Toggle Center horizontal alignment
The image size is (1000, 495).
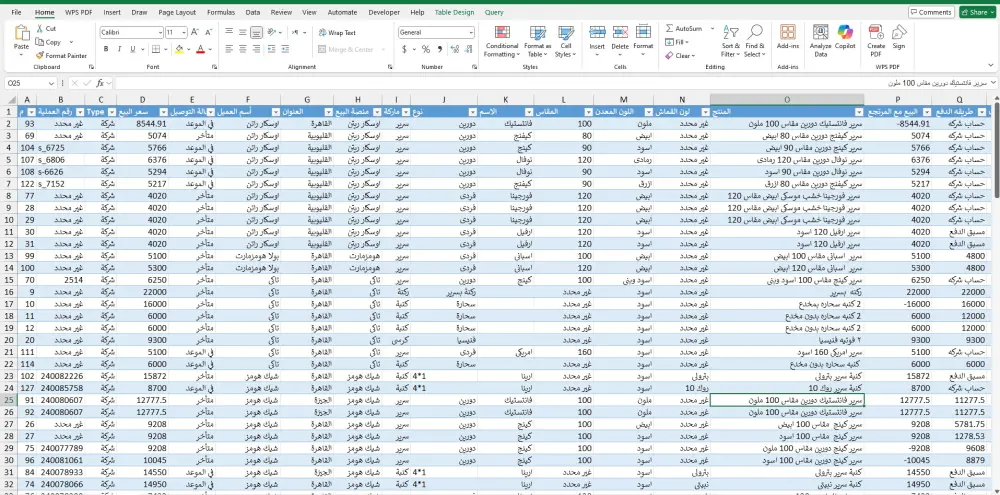[x=242, y=49]
